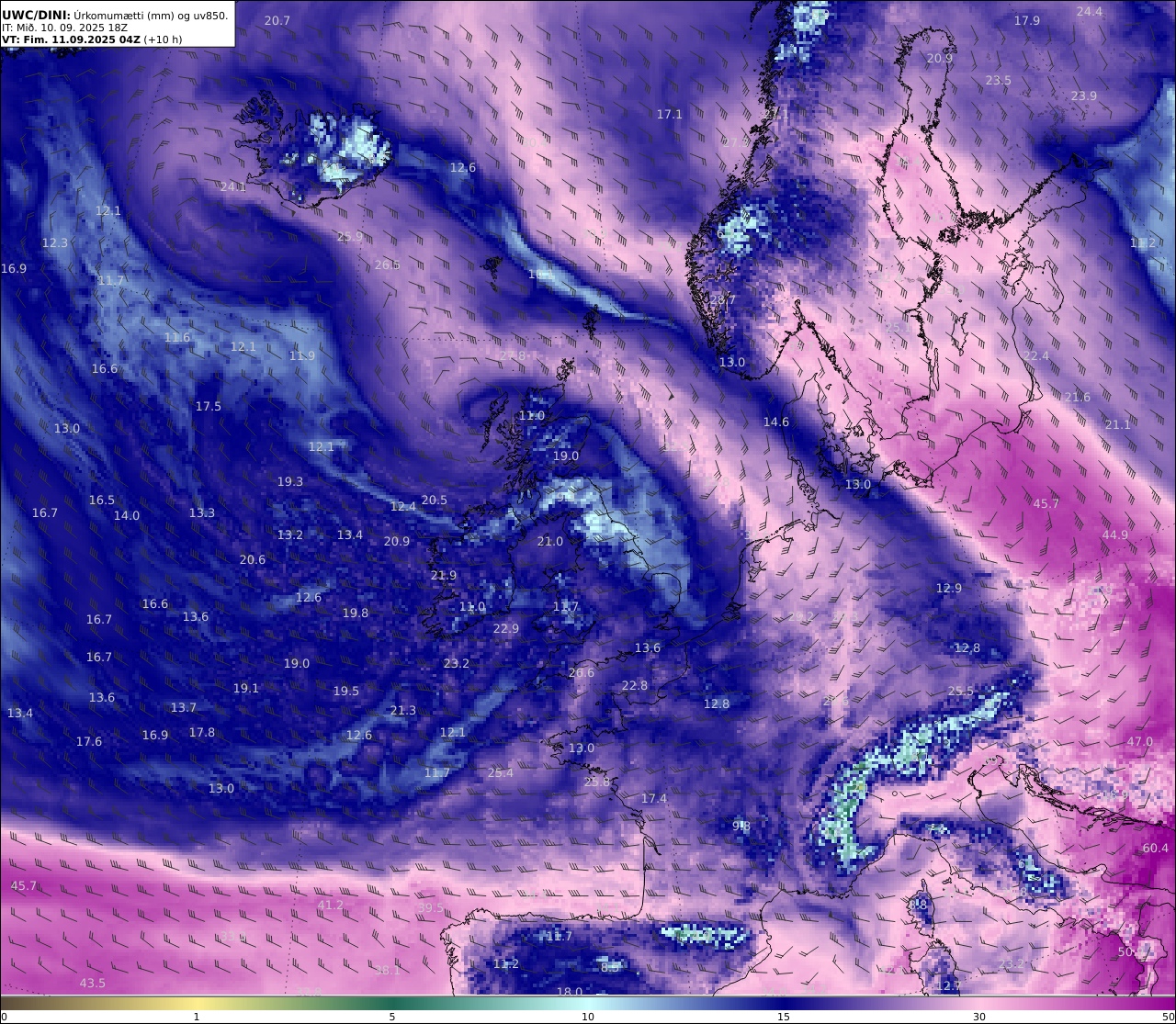The image size is (1176, 1024).
Task: Click the 60.4 value
Action: point(1155,849)
